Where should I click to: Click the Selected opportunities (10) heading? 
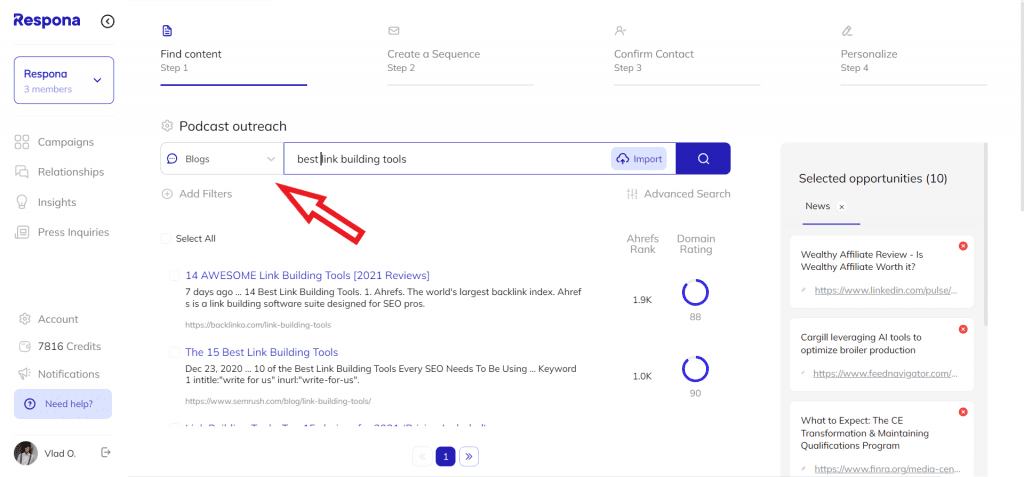872,178
